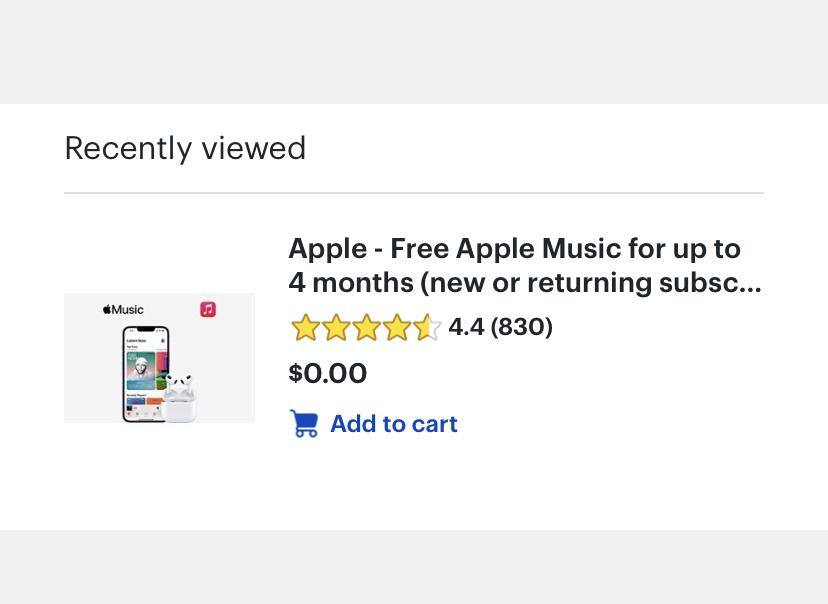Click the Apple Music product thumbnail
The image size is (828, 604).
[159, 358]
